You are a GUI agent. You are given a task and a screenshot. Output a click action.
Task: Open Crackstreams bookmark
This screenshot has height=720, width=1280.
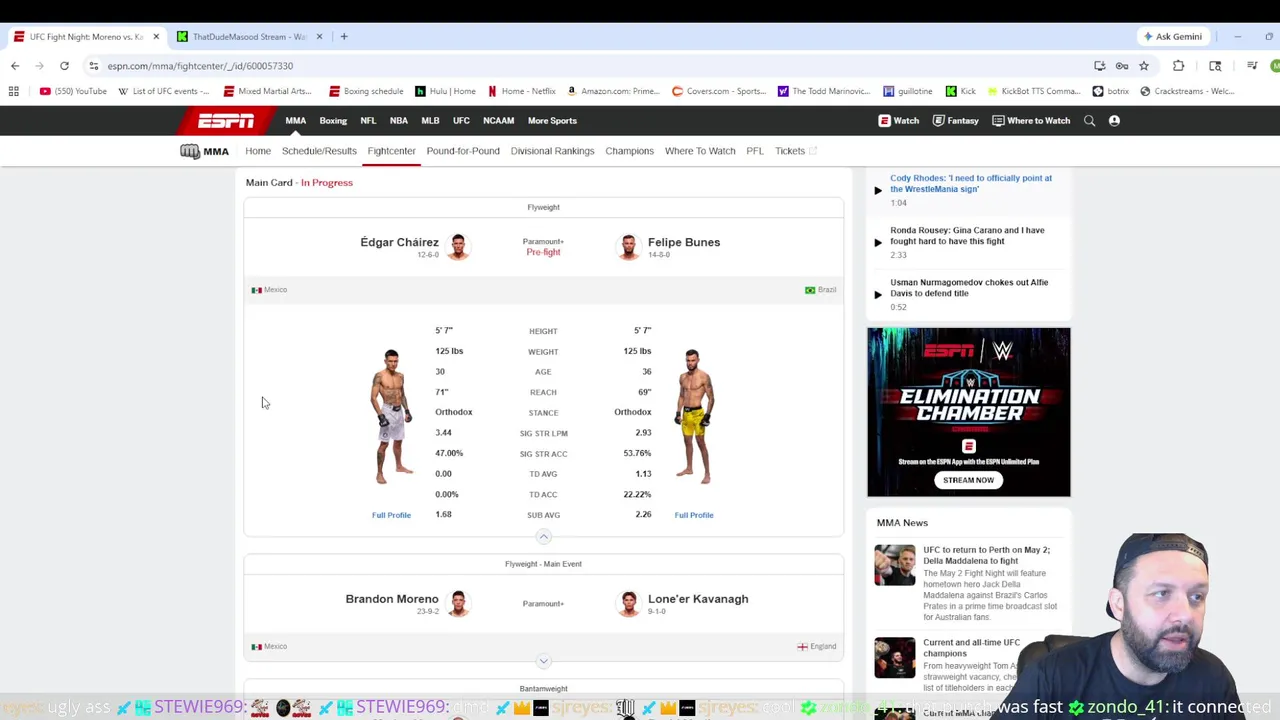point(1187,91)
